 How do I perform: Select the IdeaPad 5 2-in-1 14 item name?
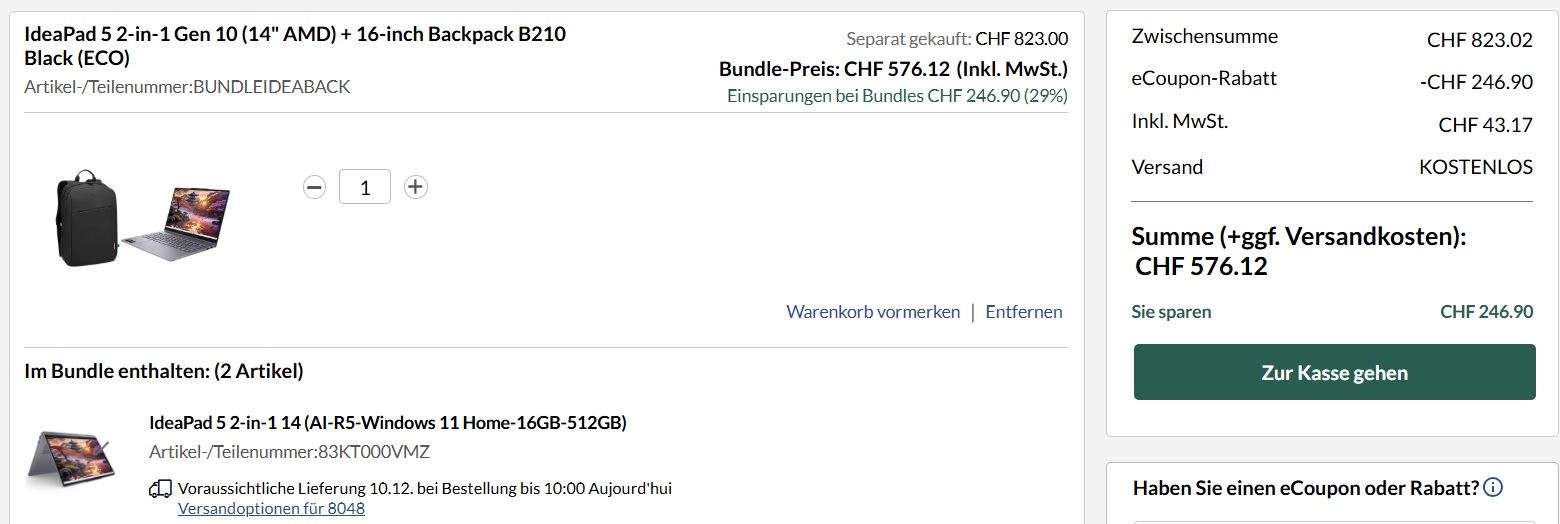click(388, 422)
